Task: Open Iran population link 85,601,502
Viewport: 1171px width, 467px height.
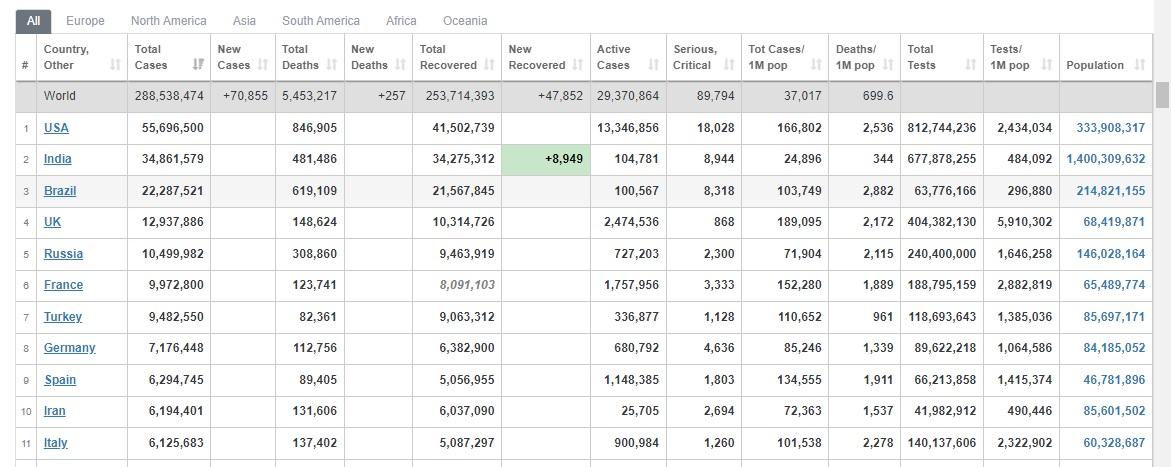Action: pos(1114,411)
